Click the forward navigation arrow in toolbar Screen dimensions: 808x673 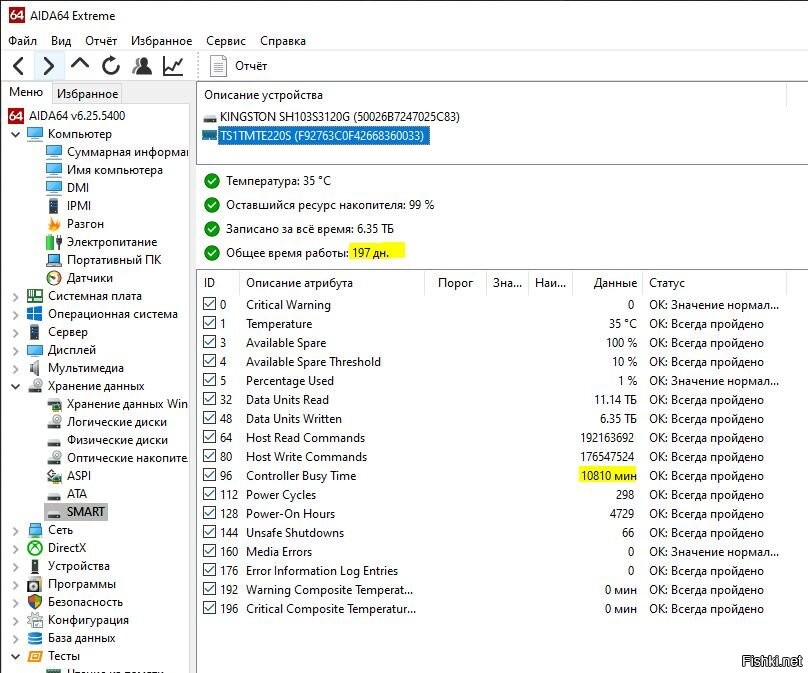48,66
